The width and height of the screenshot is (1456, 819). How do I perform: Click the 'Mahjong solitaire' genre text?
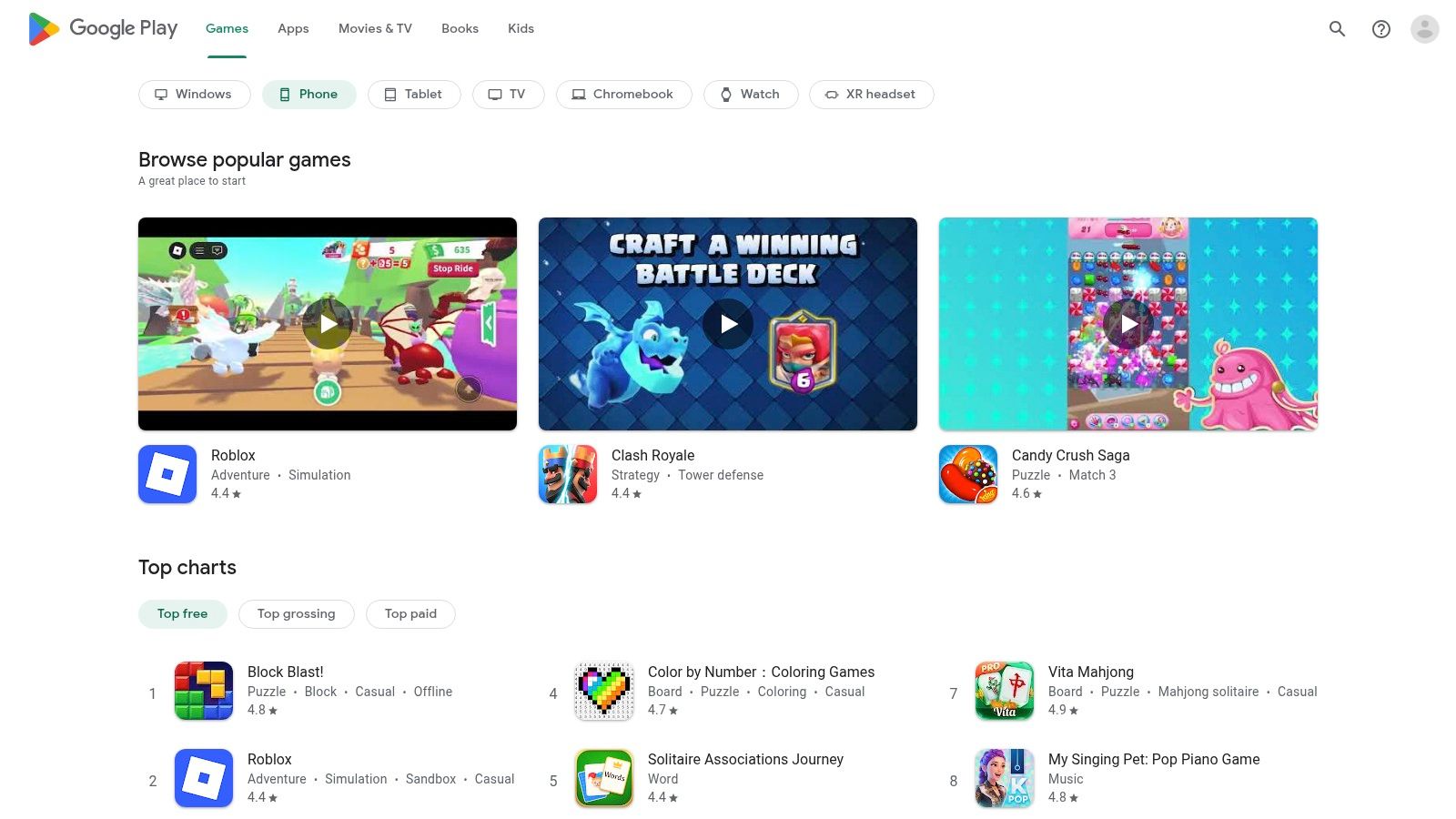(1208, 692)
